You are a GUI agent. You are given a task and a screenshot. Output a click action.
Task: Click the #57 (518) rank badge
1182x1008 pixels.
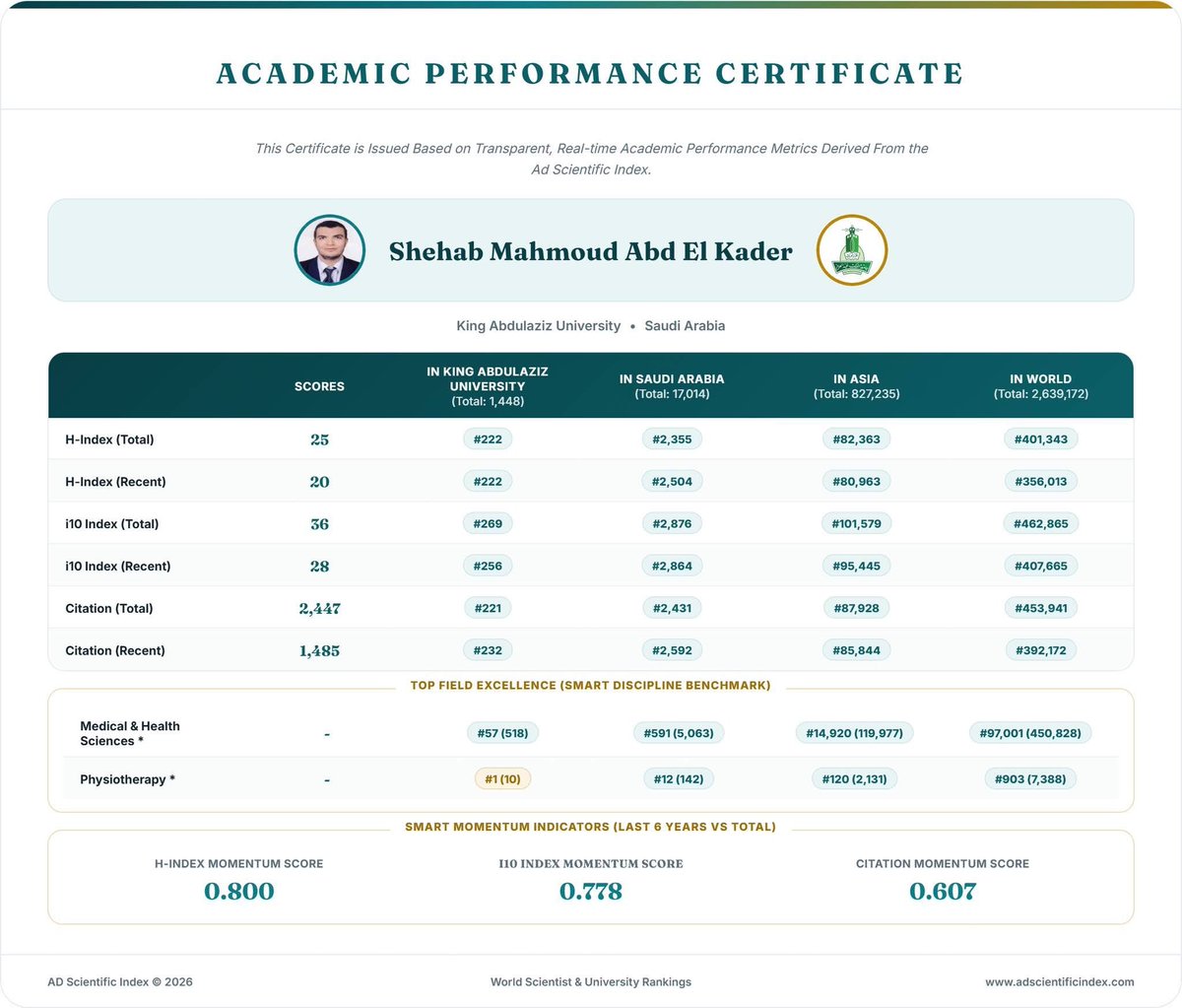(x=502, y=733)
